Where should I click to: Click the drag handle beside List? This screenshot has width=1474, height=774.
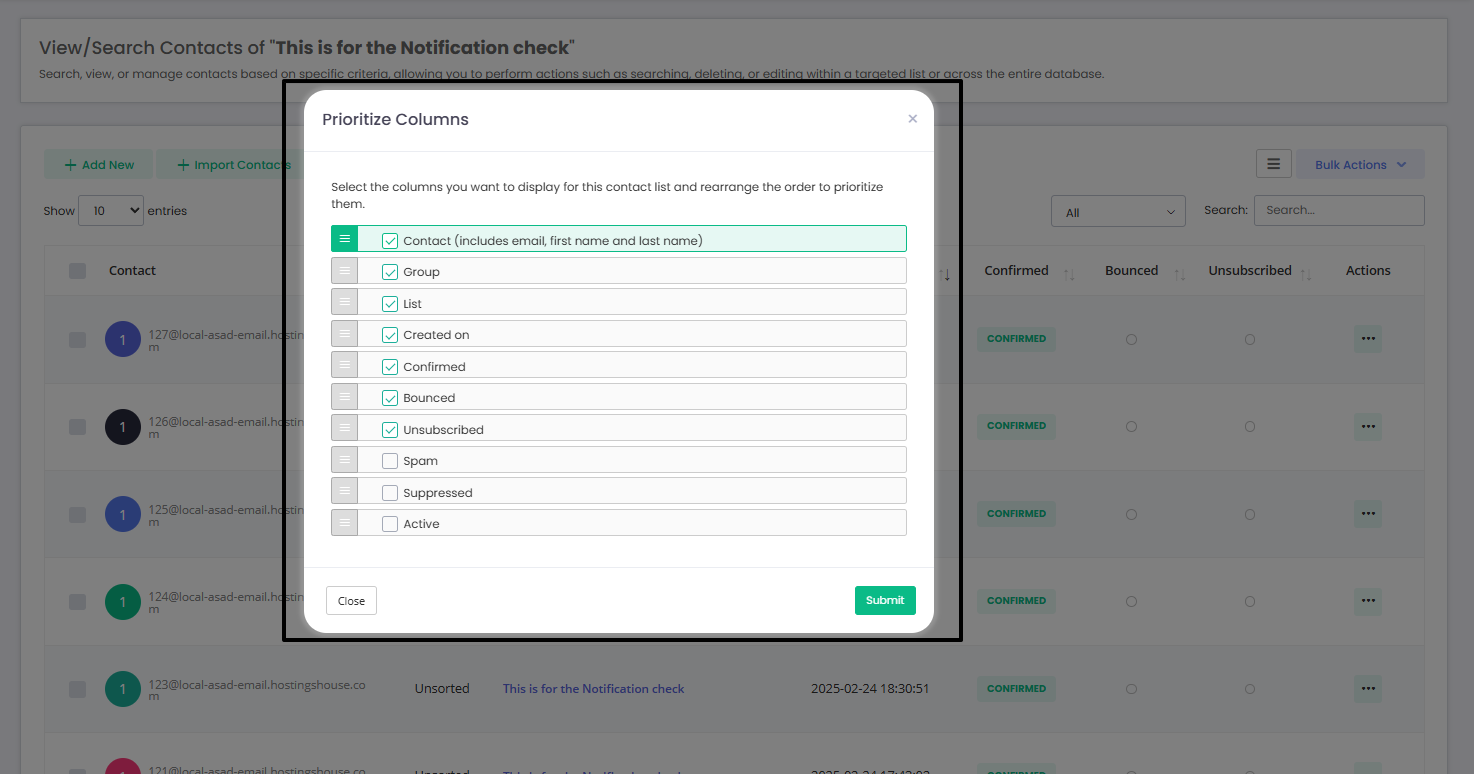[x=344, y=302]
